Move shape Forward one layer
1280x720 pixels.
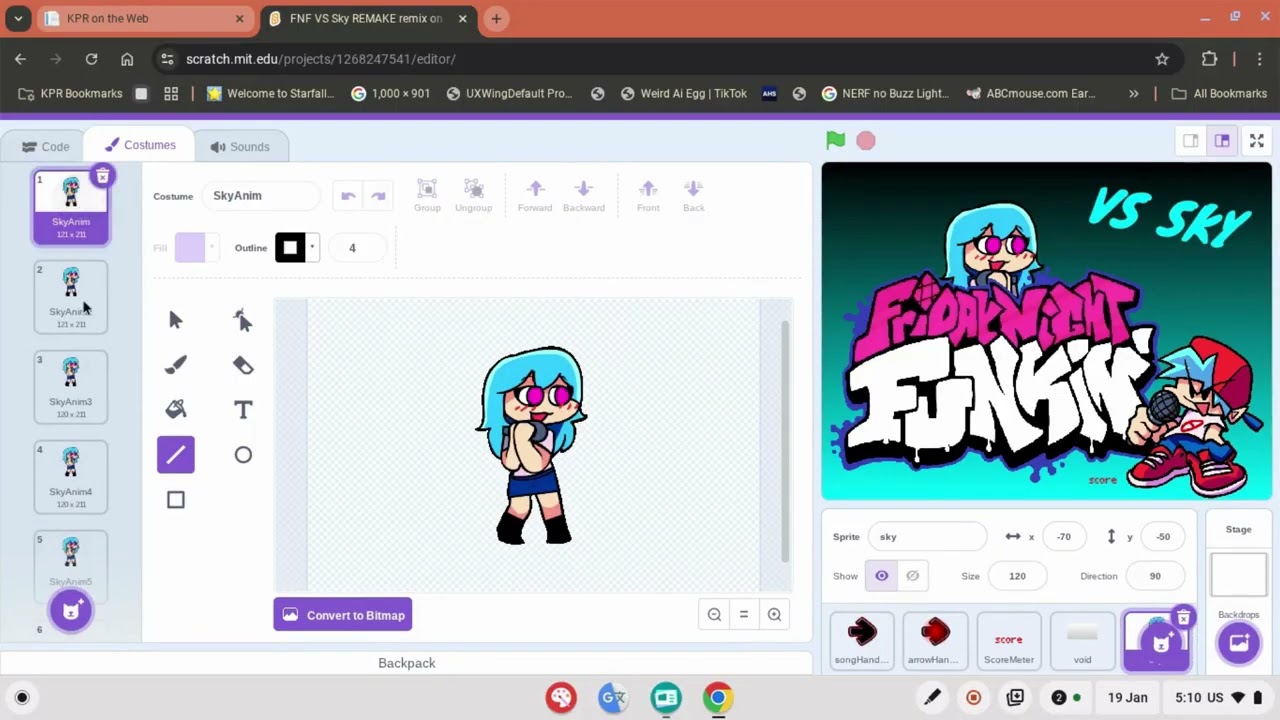click(535, 196)
